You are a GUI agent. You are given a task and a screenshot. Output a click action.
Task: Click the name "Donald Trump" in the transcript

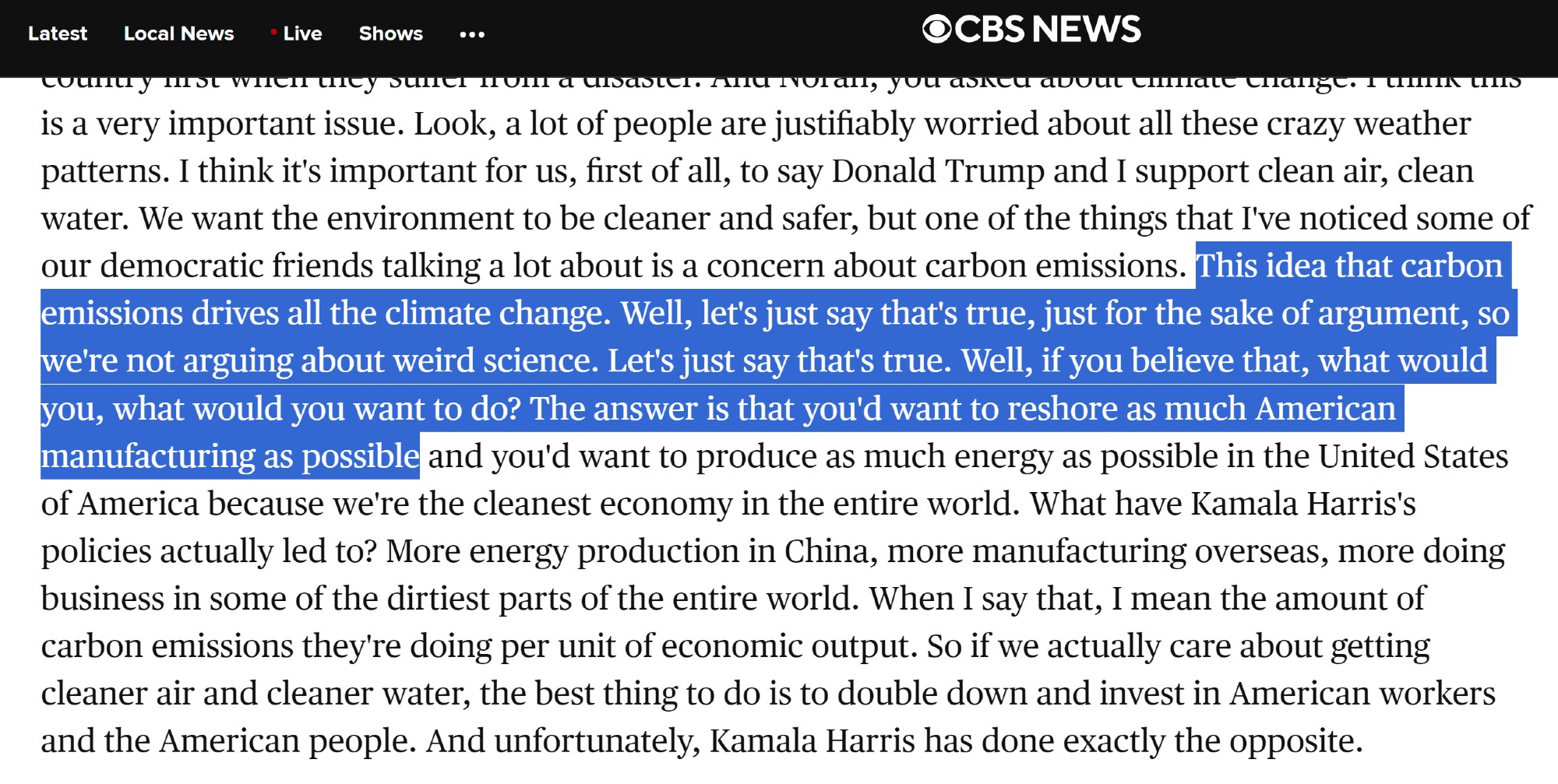(938, 171)
